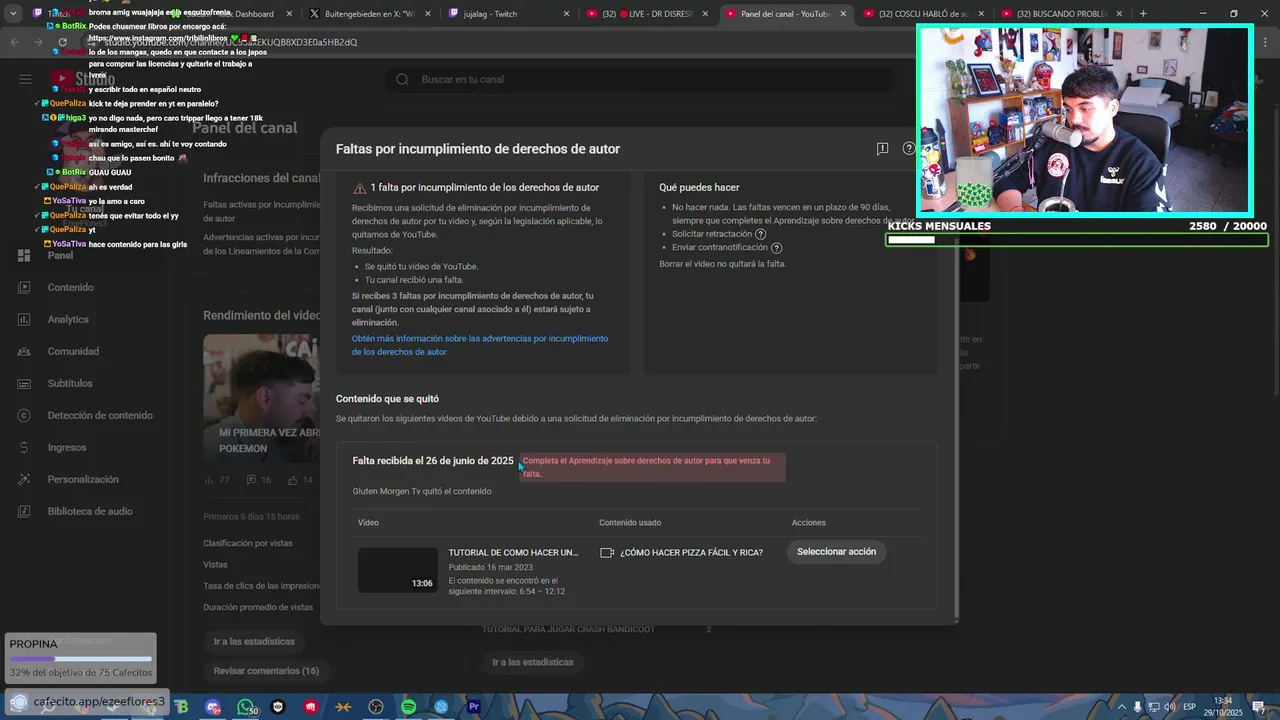Focus the Buscar en tu canal search field
The height and width of the screenshot is (720, 1280).
(x=640, y=79)
